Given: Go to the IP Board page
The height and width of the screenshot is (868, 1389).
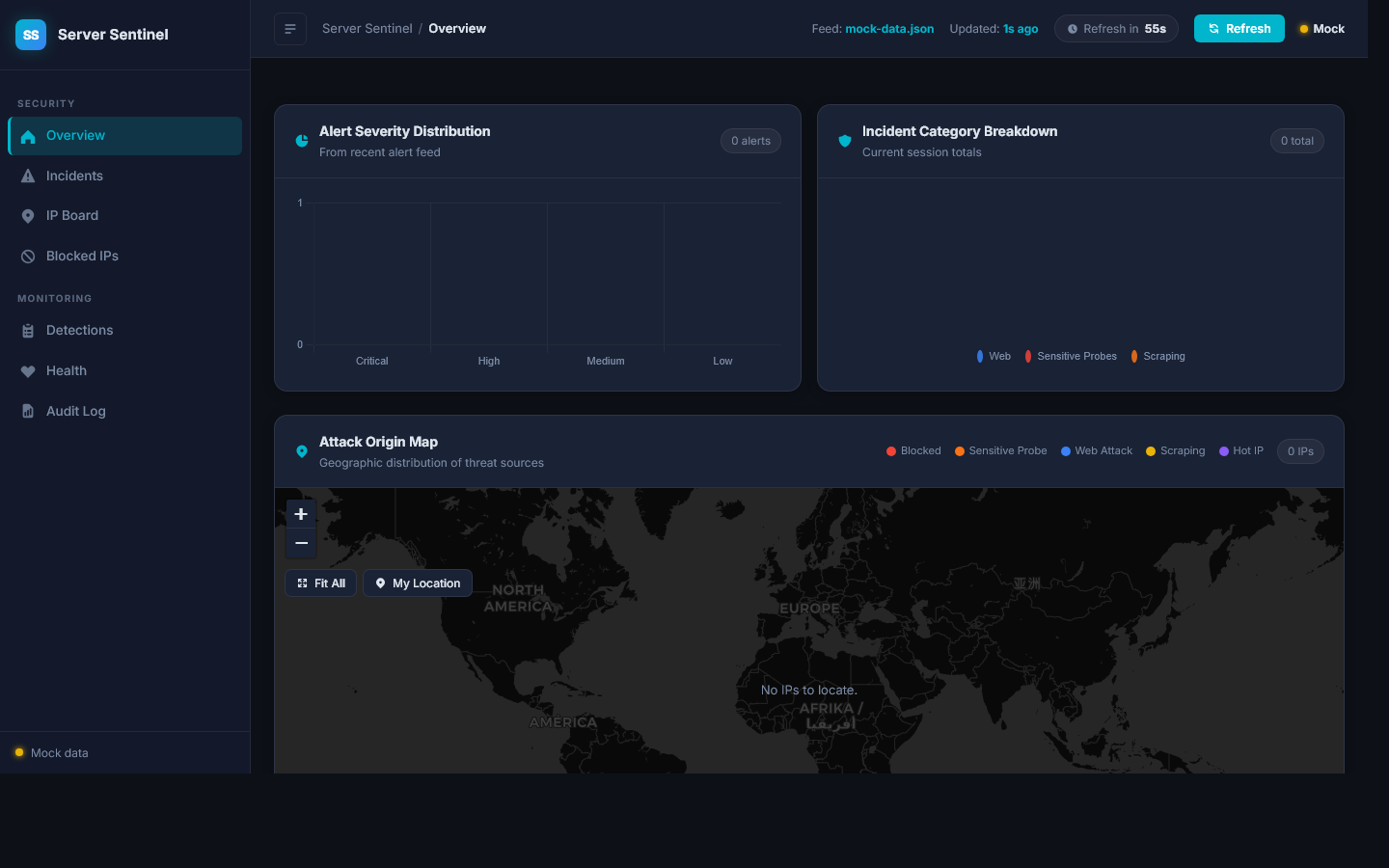Looking at the screenshot, I should (124, 216).
